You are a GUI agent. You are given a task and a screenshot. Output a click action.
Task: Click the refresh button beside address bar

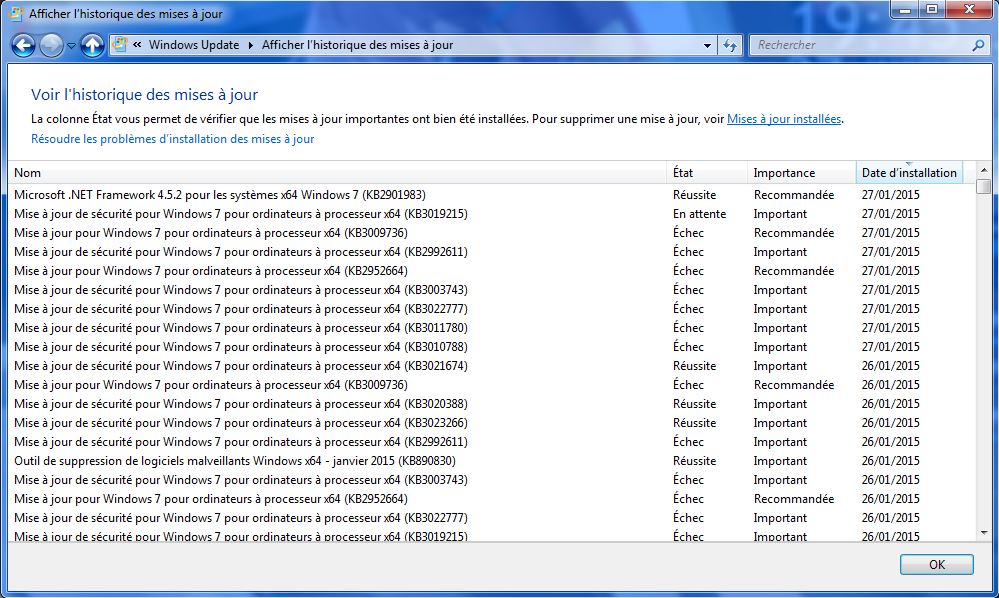point(730,45)
